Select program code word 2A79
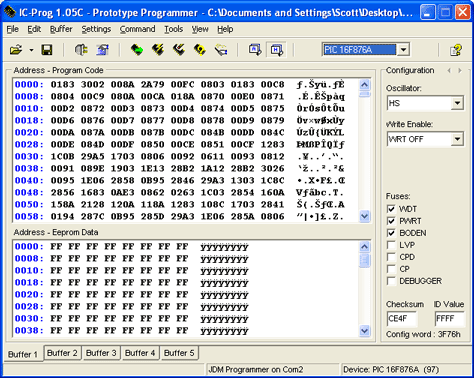Image resolution: width=474 pixels, height=378 pixels. coord(152,85)
